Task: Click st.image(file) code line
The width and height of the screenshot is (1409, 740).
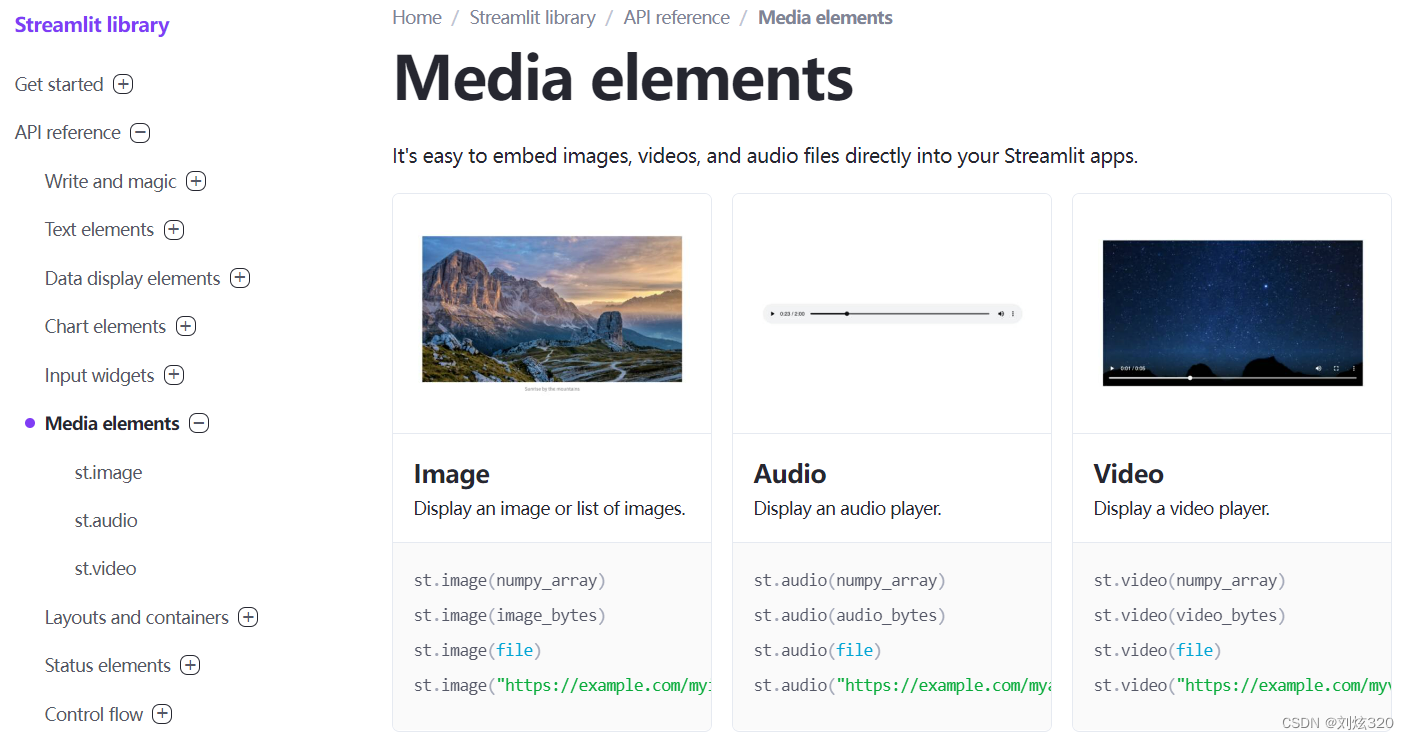Action: (478, 650)
